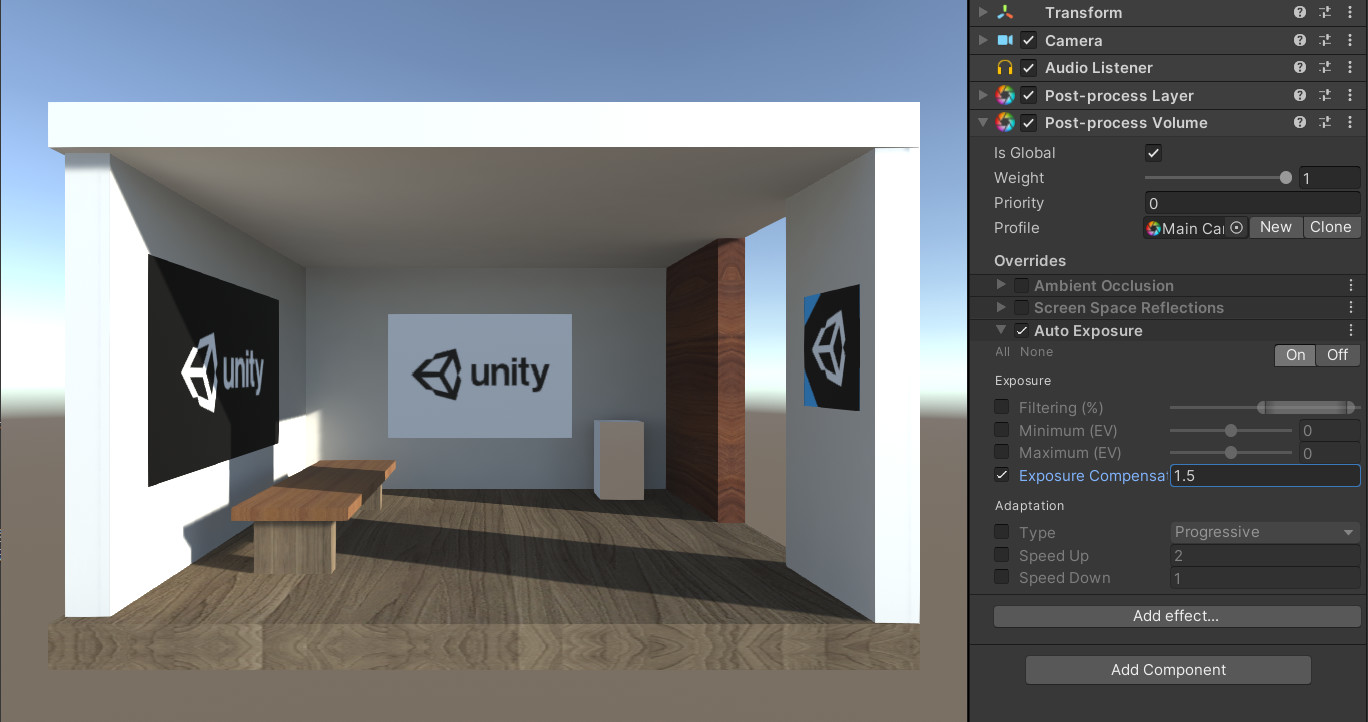
Task: Open Ambient Occlusion override options menu
Action: coord(1351,286)
